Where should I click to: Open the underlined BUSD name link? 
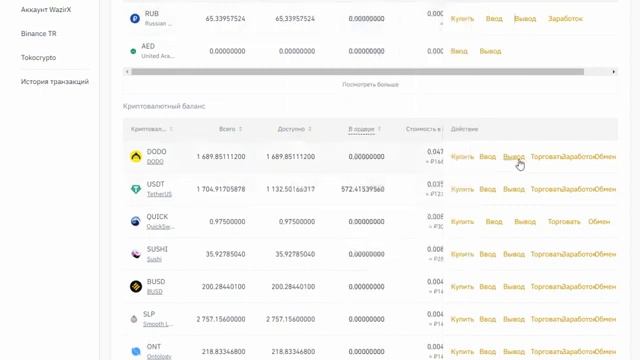(x=155, y=291)
